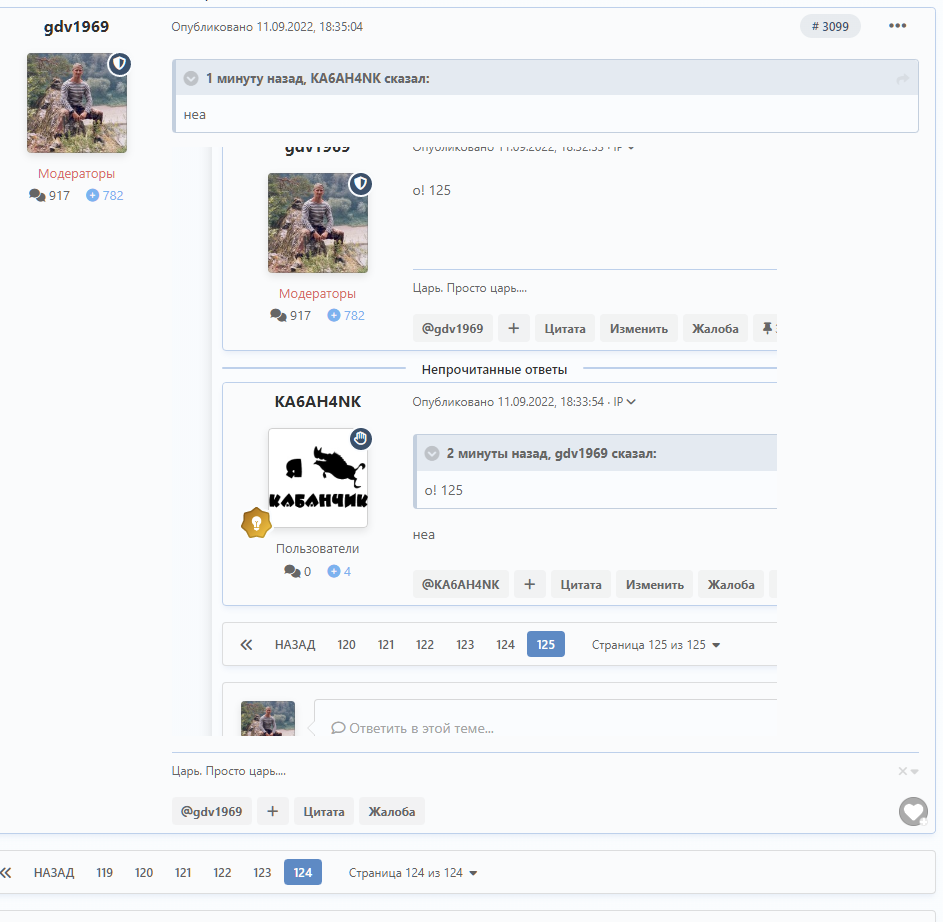Click the 'Цитата' button at bottom
The image size is (943, 922).
coord(324,811)
